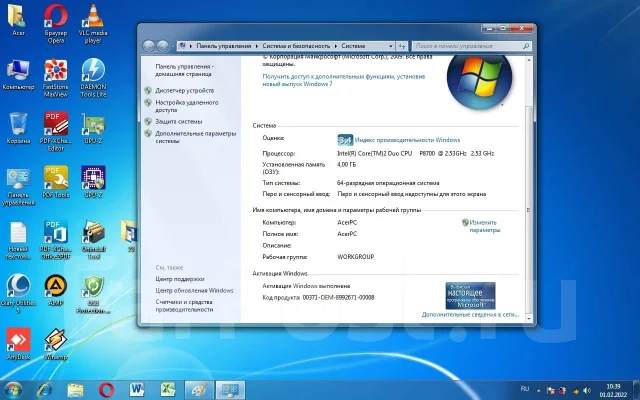Select the GPU-Z graphics card desktop icon
The height and width of the screenshot is (400, 640).
pyautogui.click(x=93, y=128)
